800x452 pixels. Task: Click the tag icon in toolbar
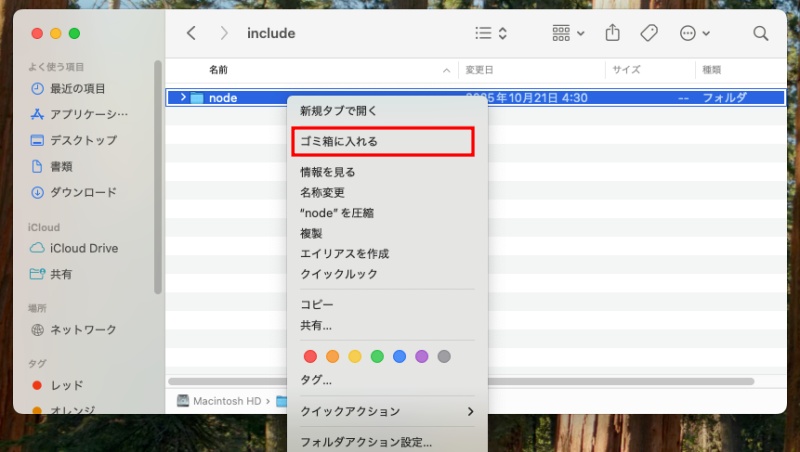(649, 33)
